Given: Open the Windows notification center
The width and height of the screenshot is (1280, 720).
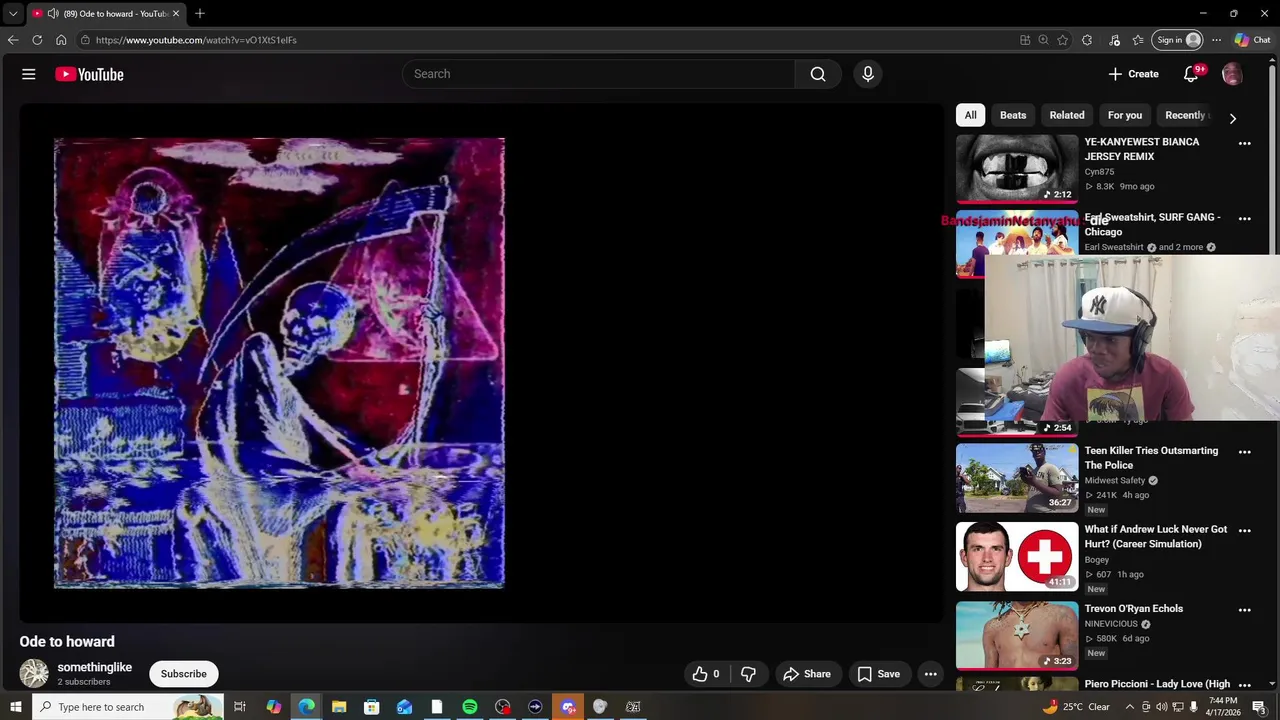Looking at the screenshot, I should coord(1260,707).
